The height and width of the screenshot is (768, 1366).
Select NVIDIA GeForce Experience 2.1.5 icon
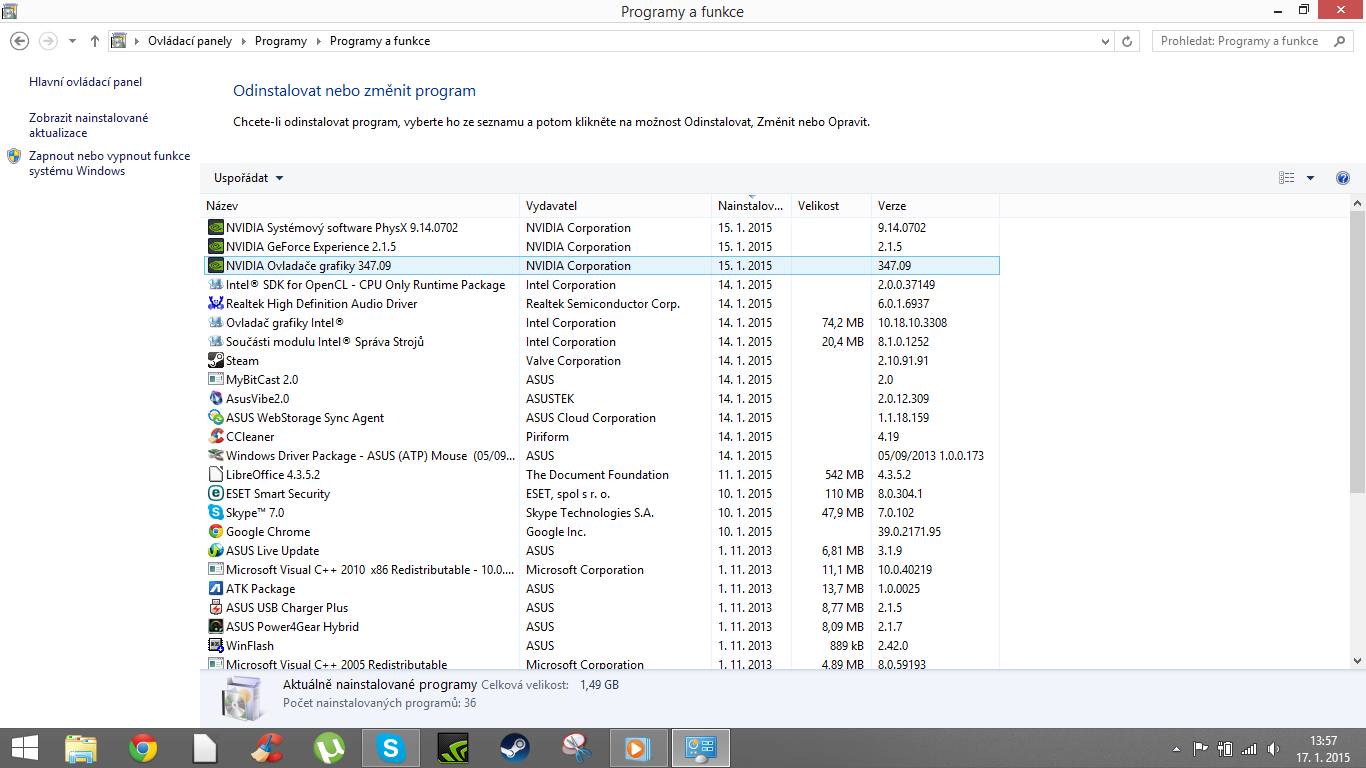tap(215, 247)
